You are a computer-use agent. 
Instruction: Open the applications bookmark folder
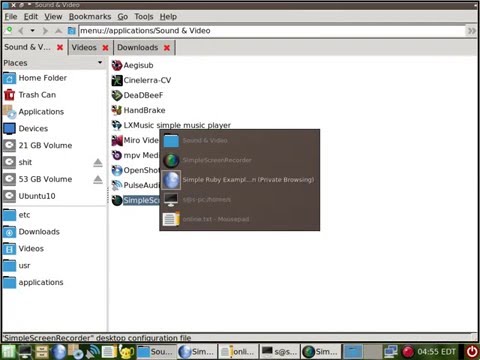pos(41,282)
